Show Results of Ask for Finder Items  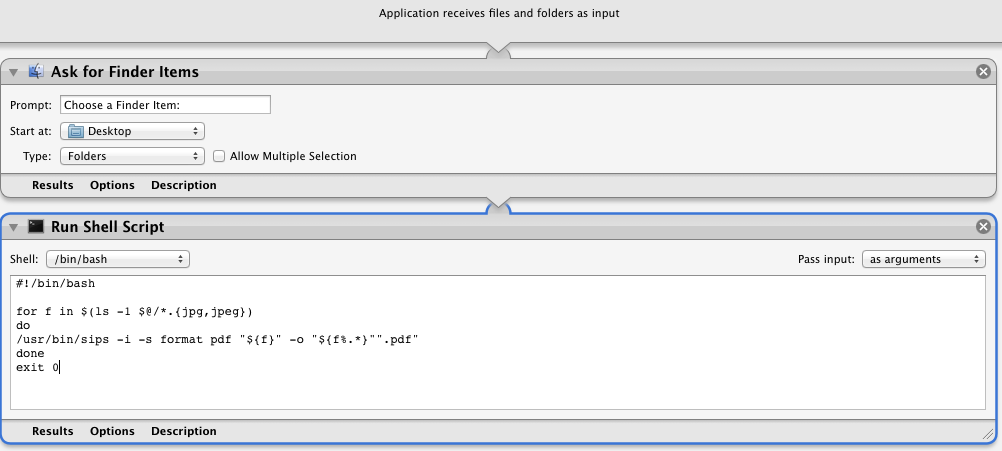coord(53,185)
